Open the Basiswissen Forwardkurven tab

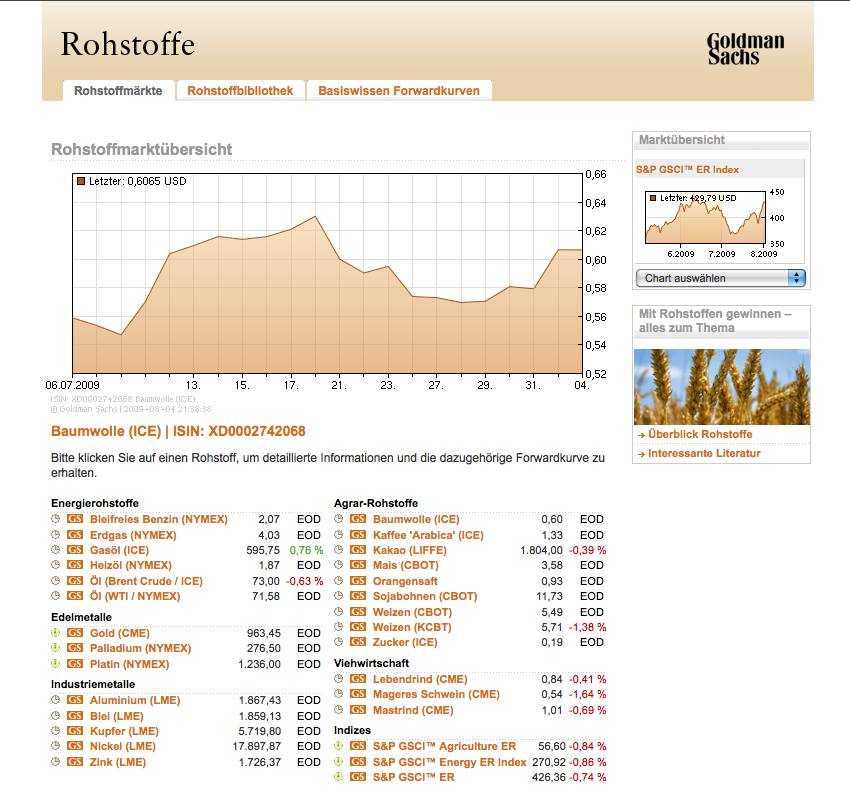point(399,91)
